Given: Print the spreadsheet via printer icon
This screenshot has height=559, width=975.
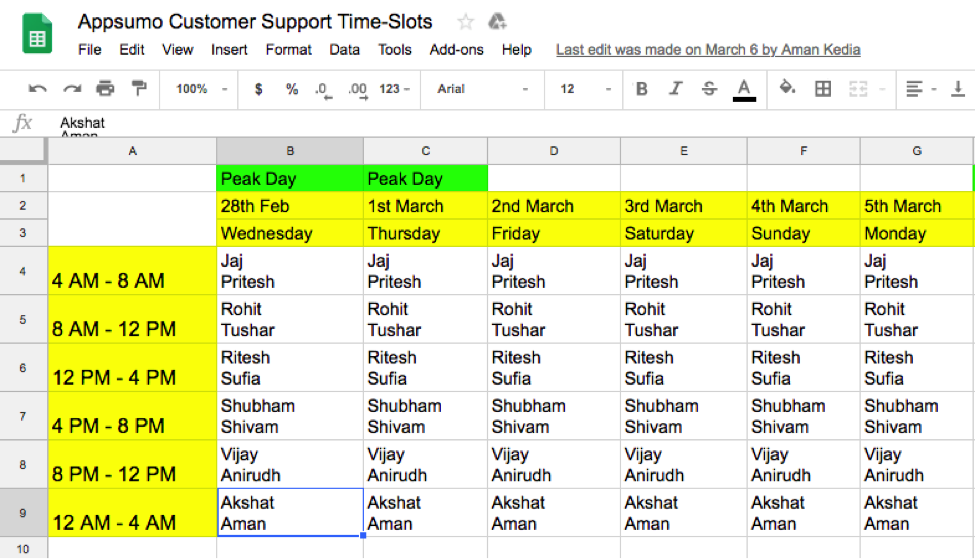Looking at the screenshot, I should [105, 89].
